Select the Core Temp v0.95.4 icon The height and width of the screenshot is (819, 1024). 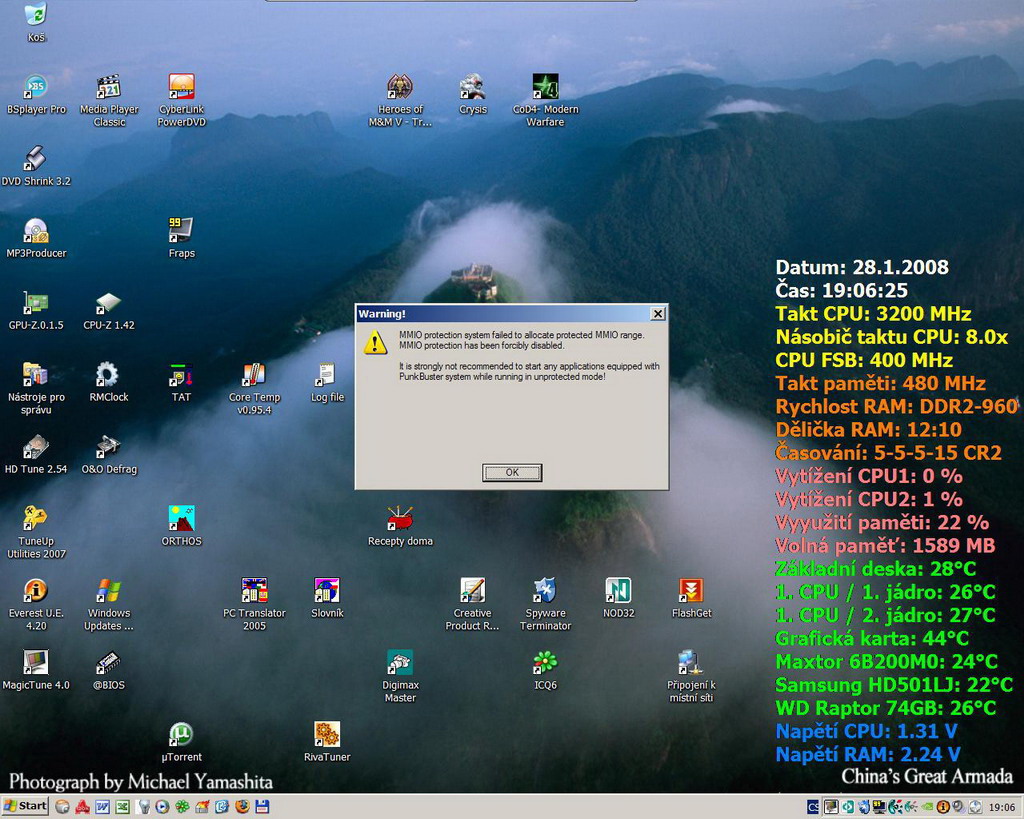click(x=254, y=376)
